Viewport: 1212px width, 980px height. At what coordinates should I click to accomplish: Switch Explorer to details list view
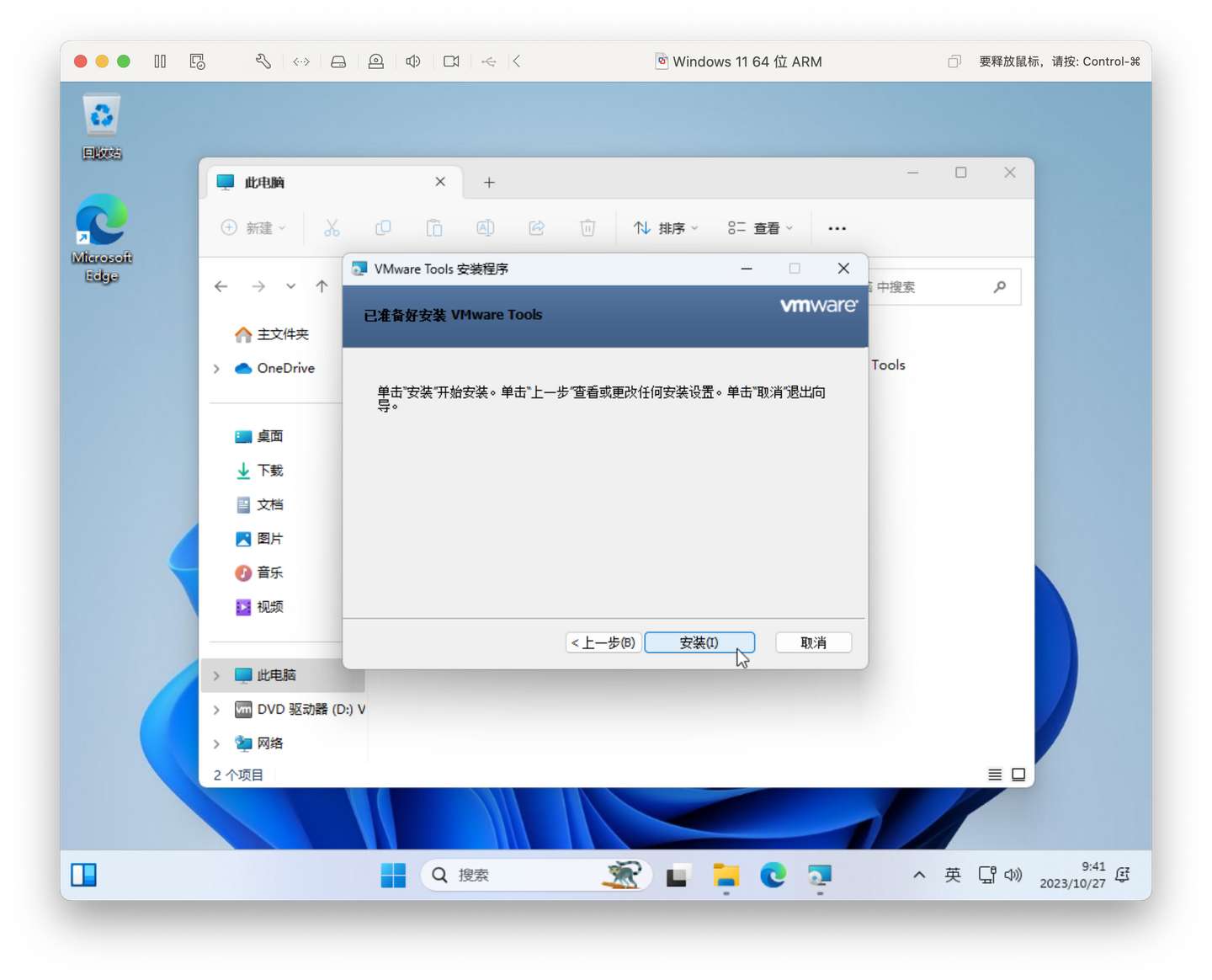click(x=995, y=775)
